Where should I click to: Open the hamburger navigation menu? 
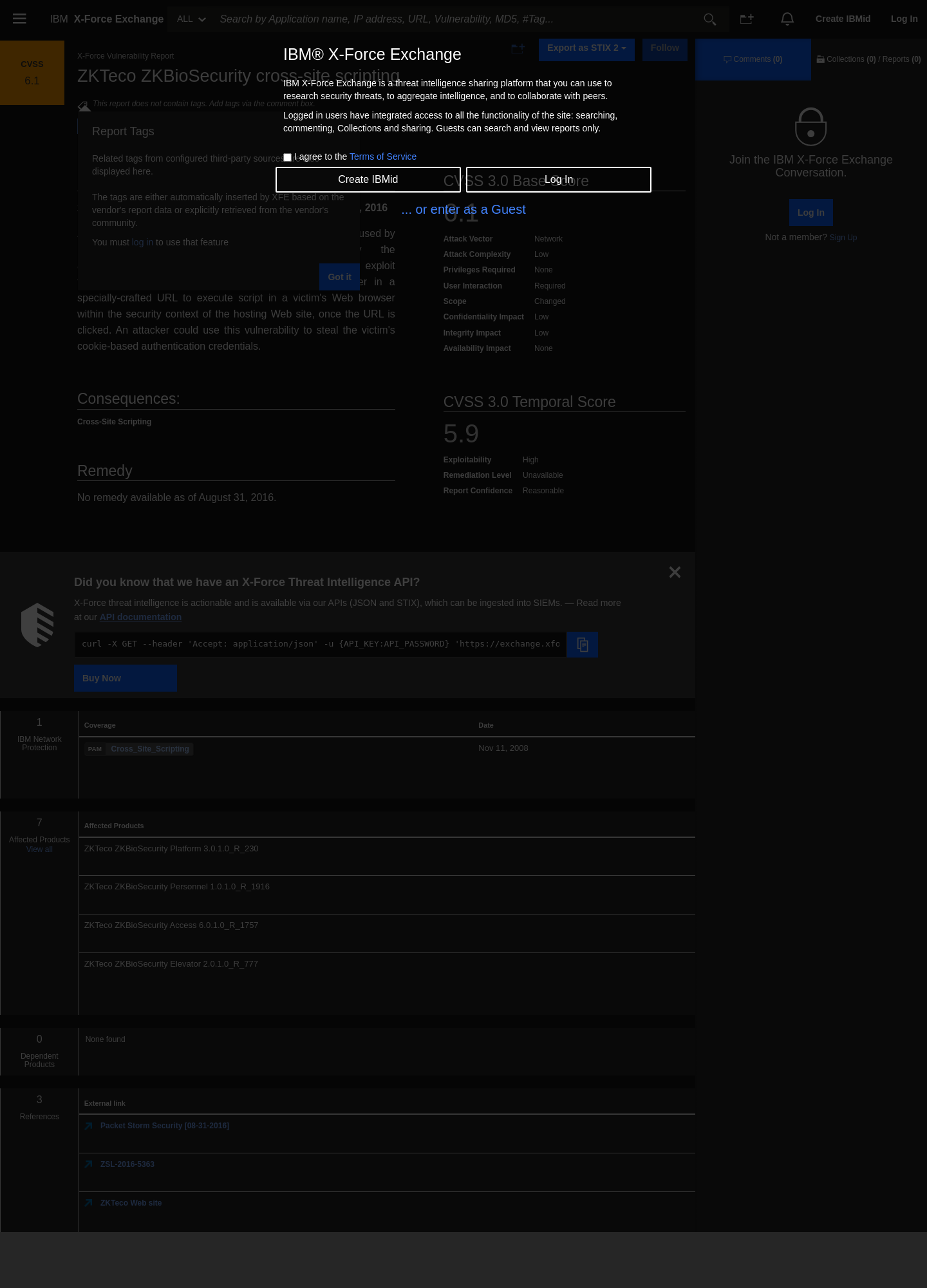coord(19,19)
